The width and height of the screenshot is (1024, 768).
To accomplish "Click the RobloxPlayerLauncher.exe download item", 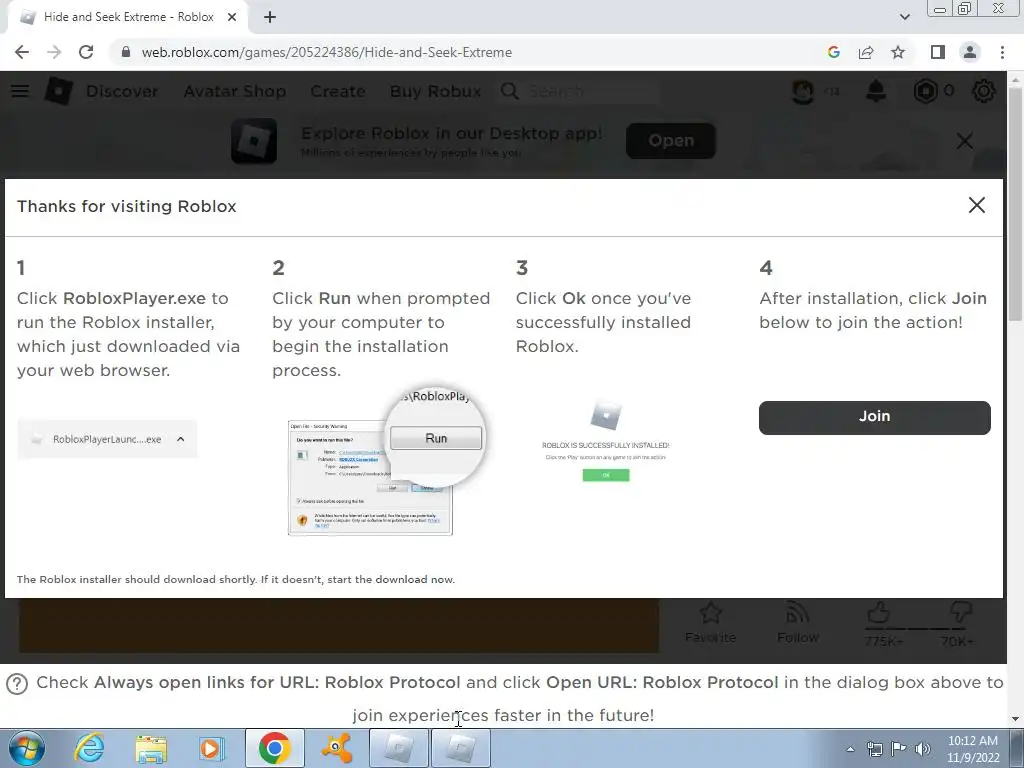I will 107,440.
